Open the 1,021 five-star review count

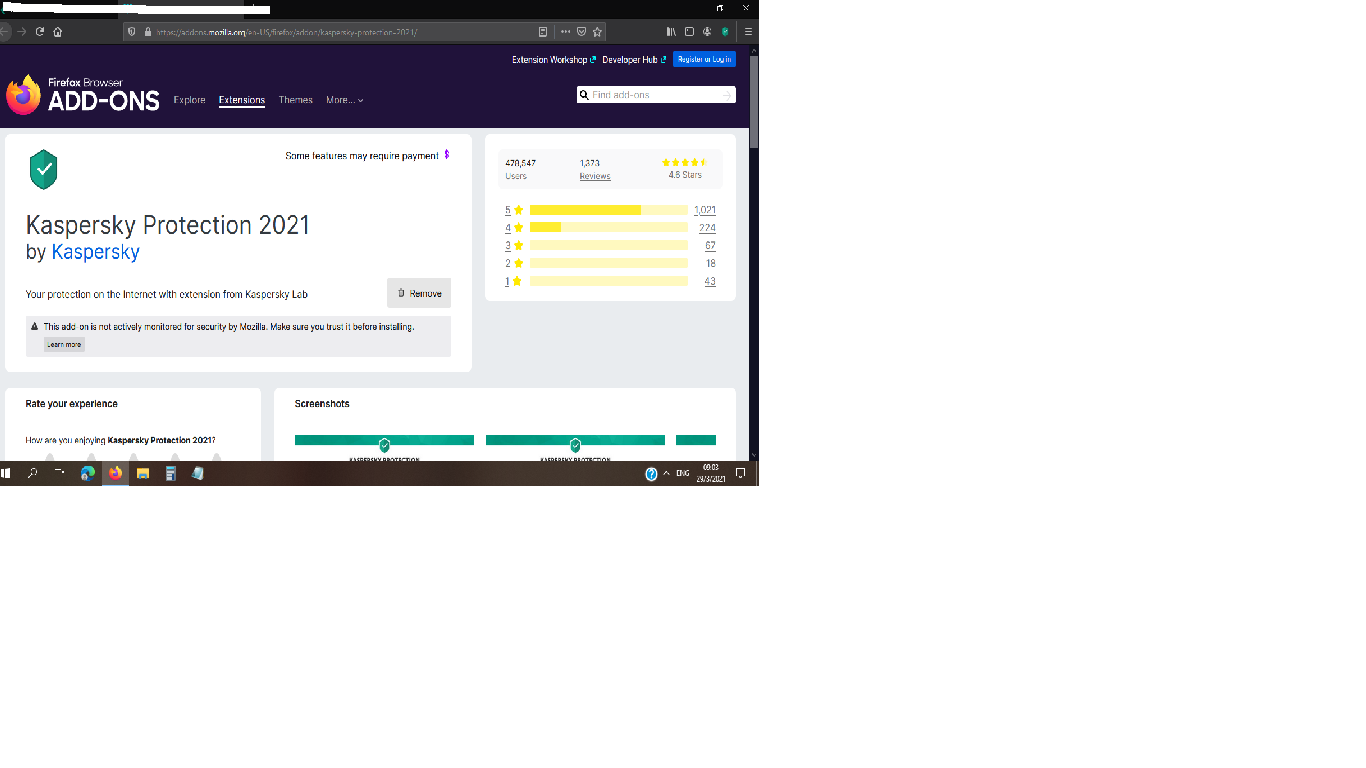click(x=705, y=210)
